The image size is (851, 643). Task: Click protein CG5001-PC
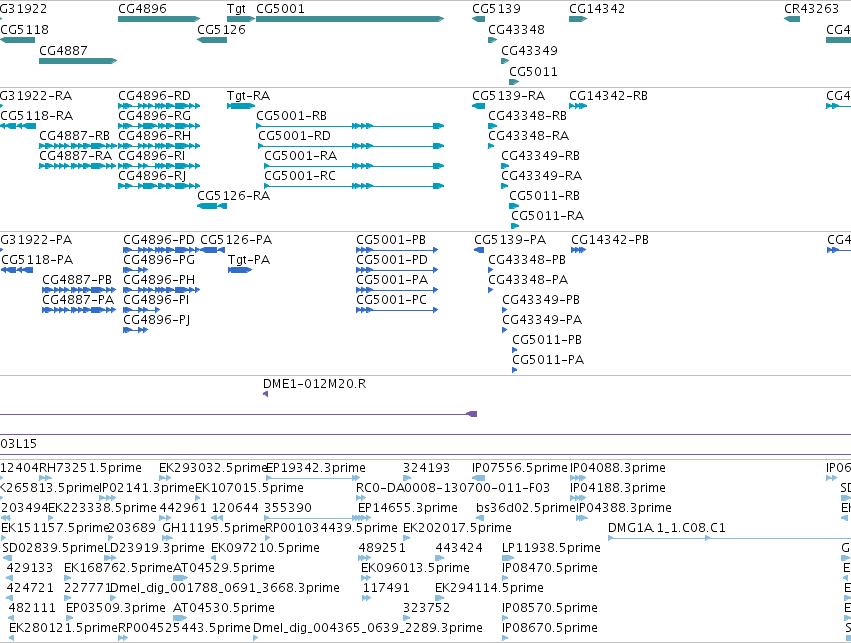[397, 310]
